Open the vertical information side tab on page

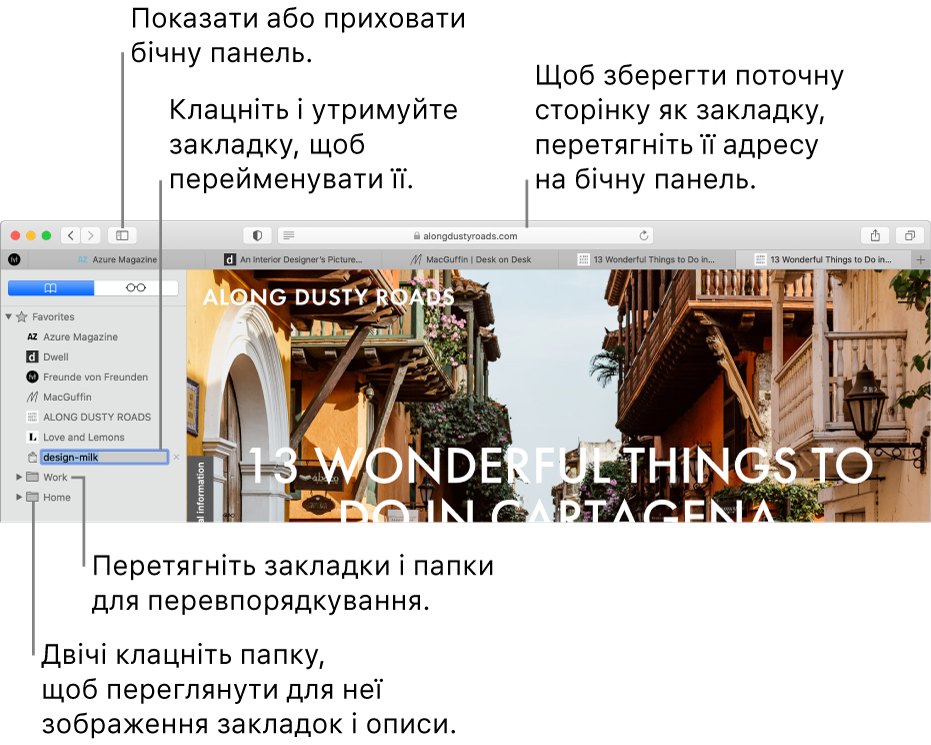(200, 490)
